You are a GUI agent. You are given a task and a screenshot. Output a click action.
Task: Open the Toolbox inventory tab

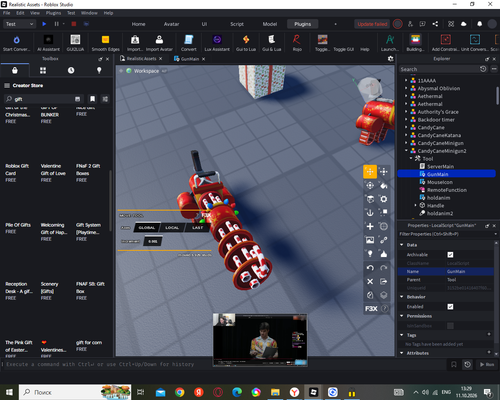tap(43, 70)
